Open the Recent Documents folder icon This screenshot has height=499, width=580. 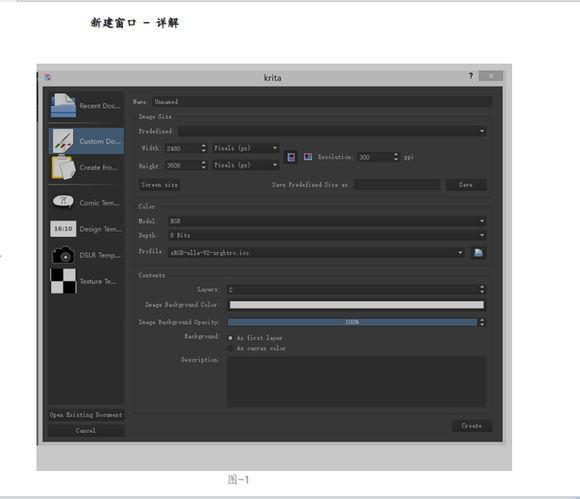coord(63,105)
